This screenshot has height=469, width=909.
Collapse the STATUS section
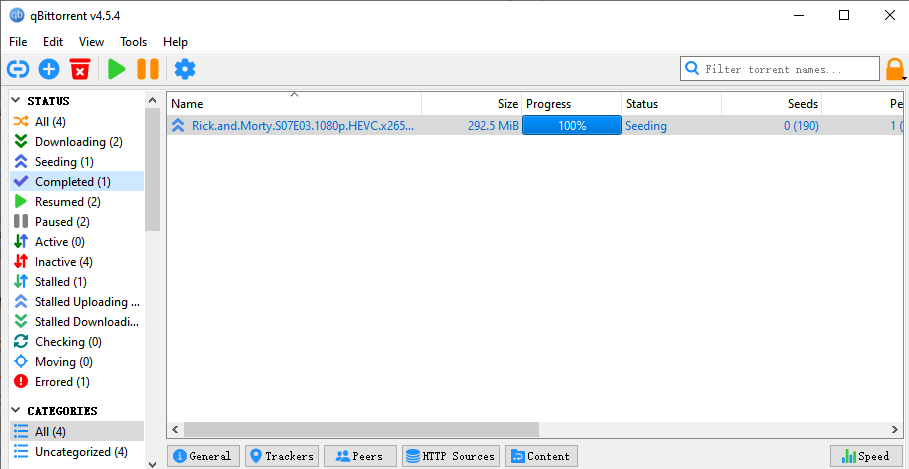[18, 101]
